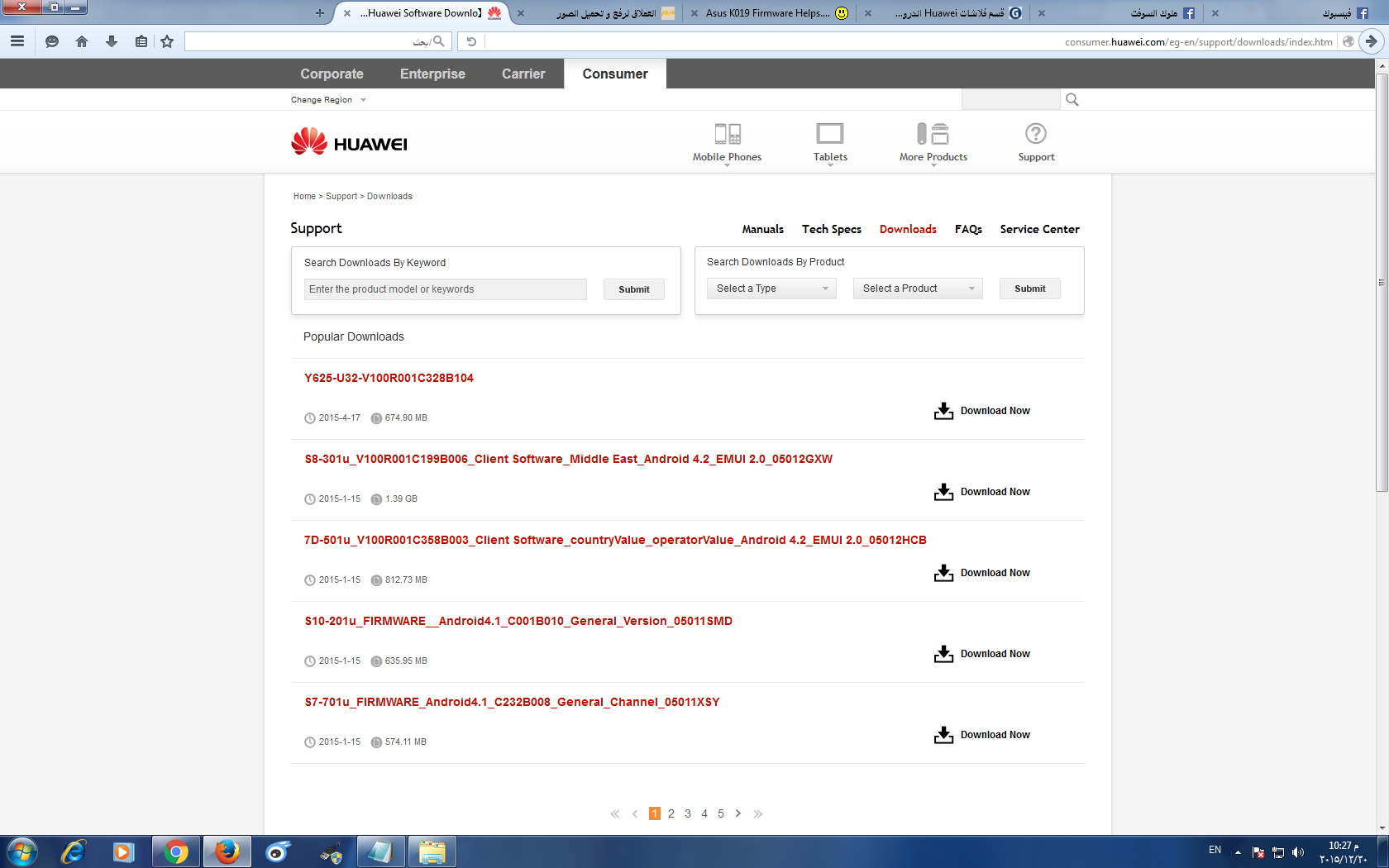Launch Google Chrome from the taskbar
This screenshot has height=868, width=1389.
pyautogui.click(x=176, y=851)
